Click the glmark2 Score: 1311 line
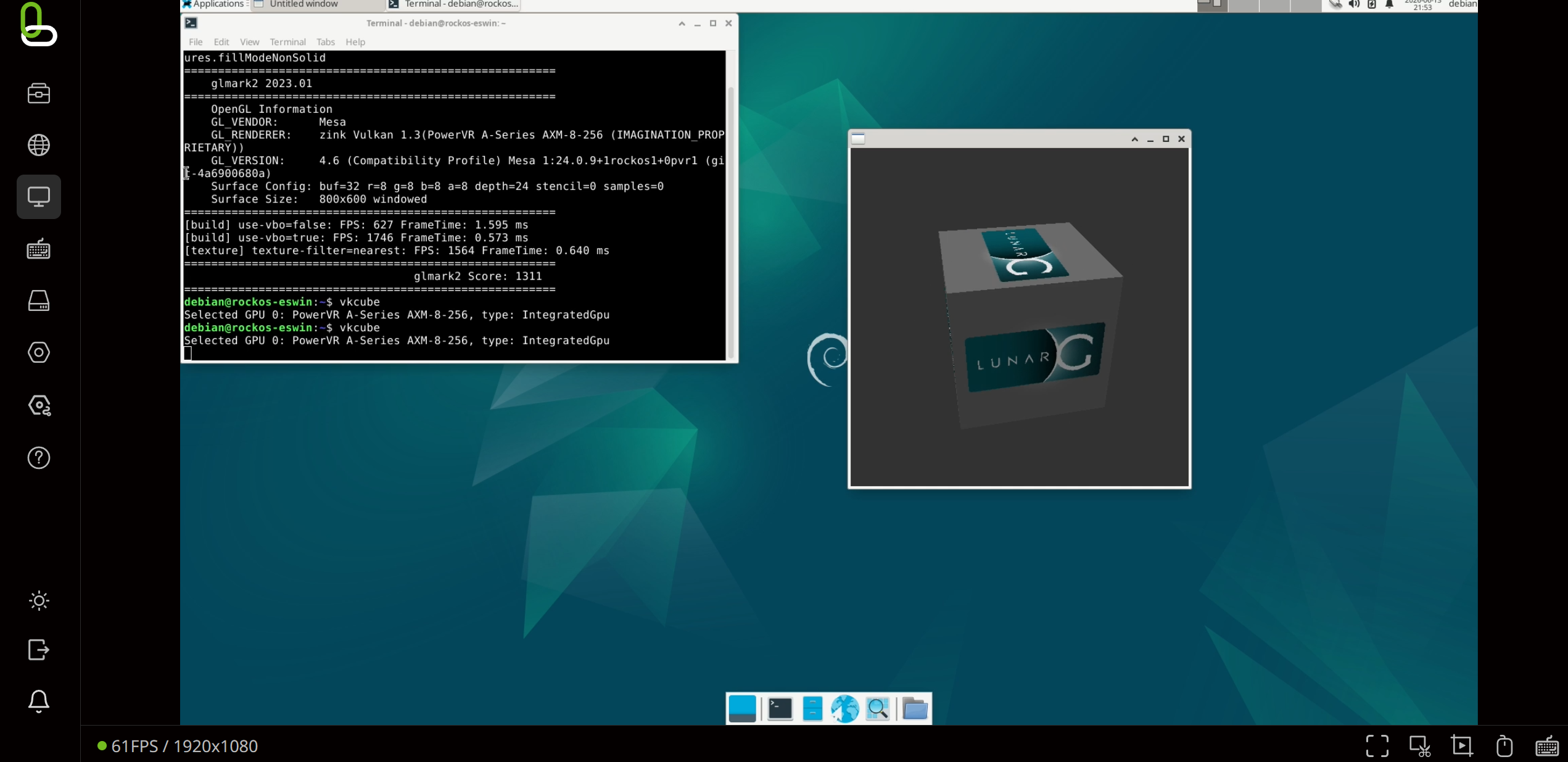This screenshot has width=1568, height=762. point(478,276)
